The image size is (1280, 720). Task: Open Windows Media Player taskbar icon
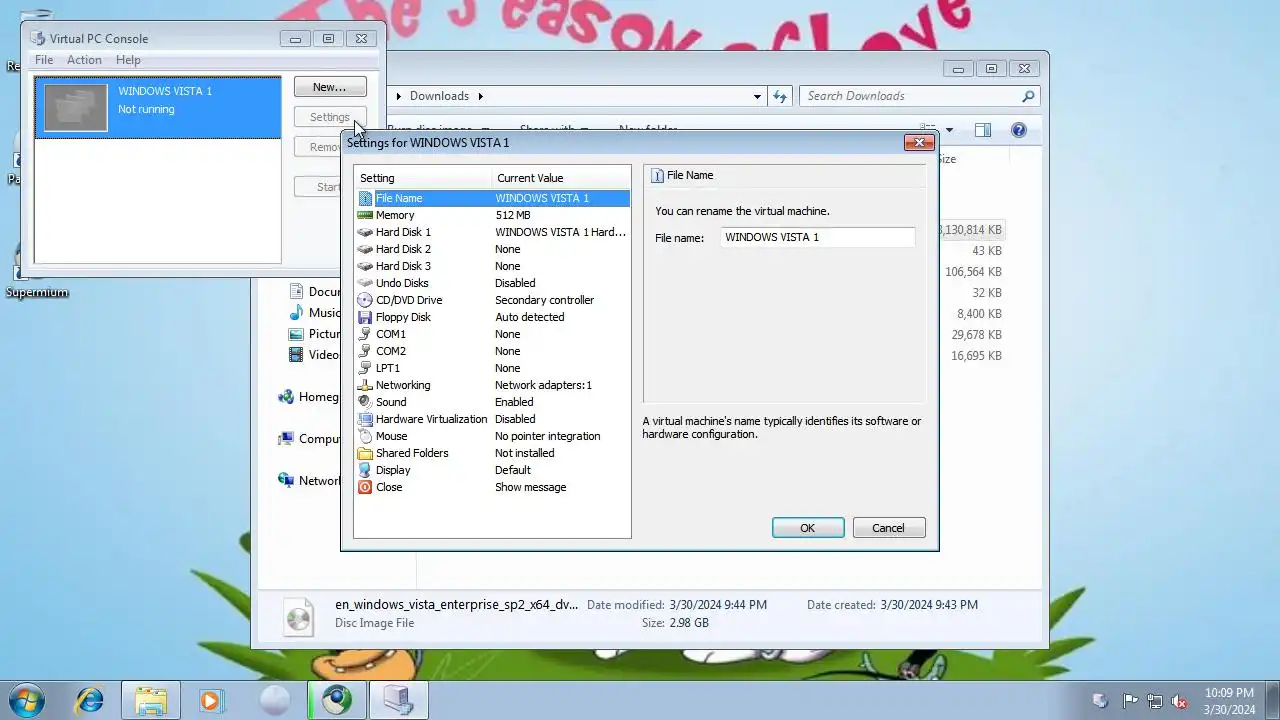click(x=211, y=700)
